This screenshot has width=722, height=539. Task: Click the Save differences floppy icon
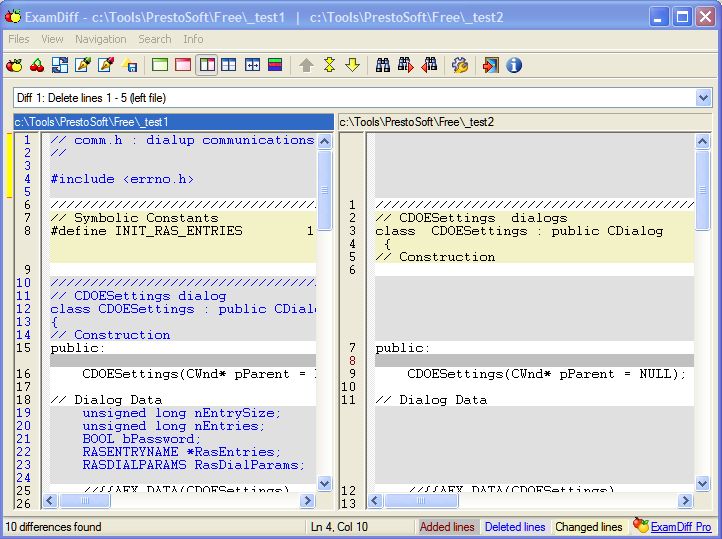pos(129,65)
